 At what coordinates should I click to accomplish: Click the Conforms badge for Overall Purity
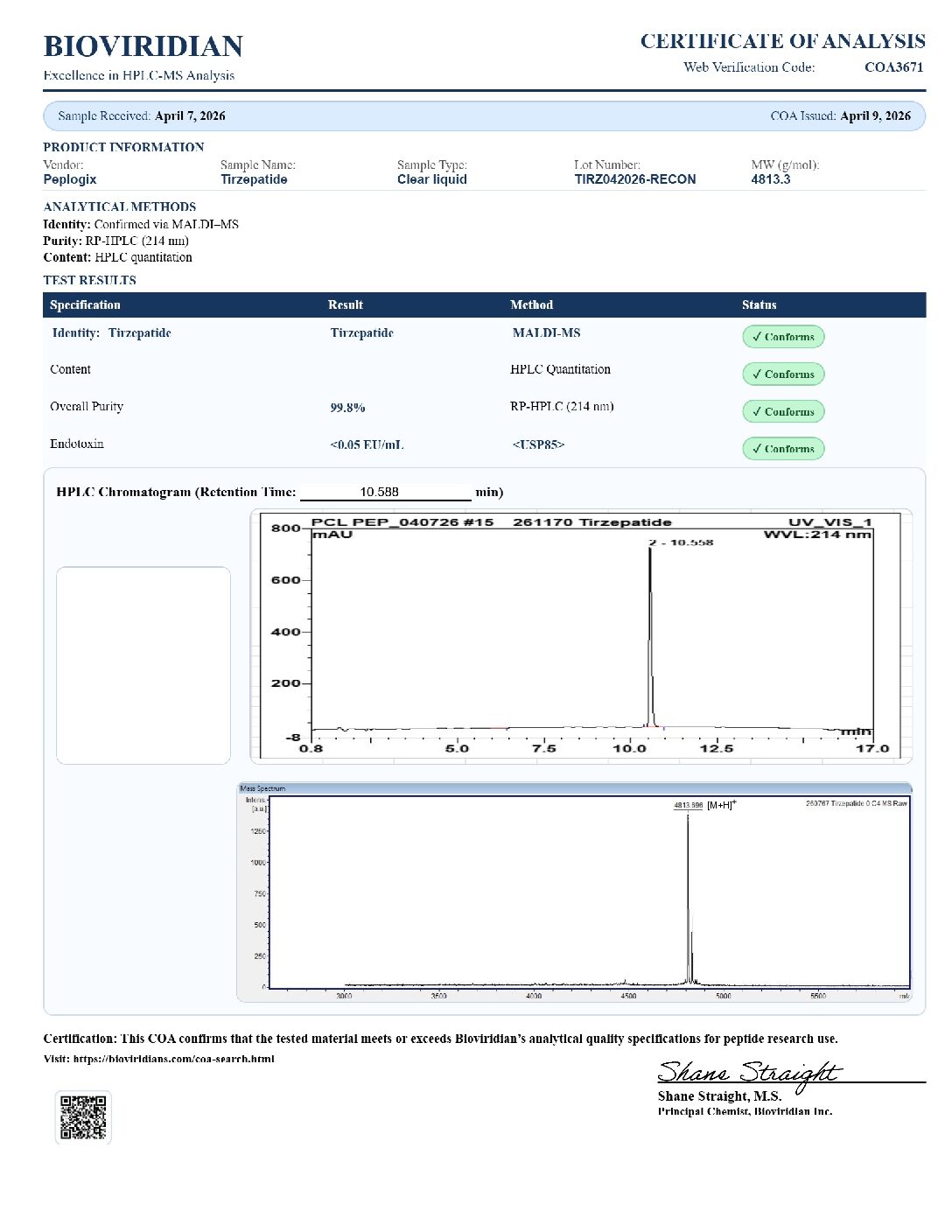click(x=783, y=411)
